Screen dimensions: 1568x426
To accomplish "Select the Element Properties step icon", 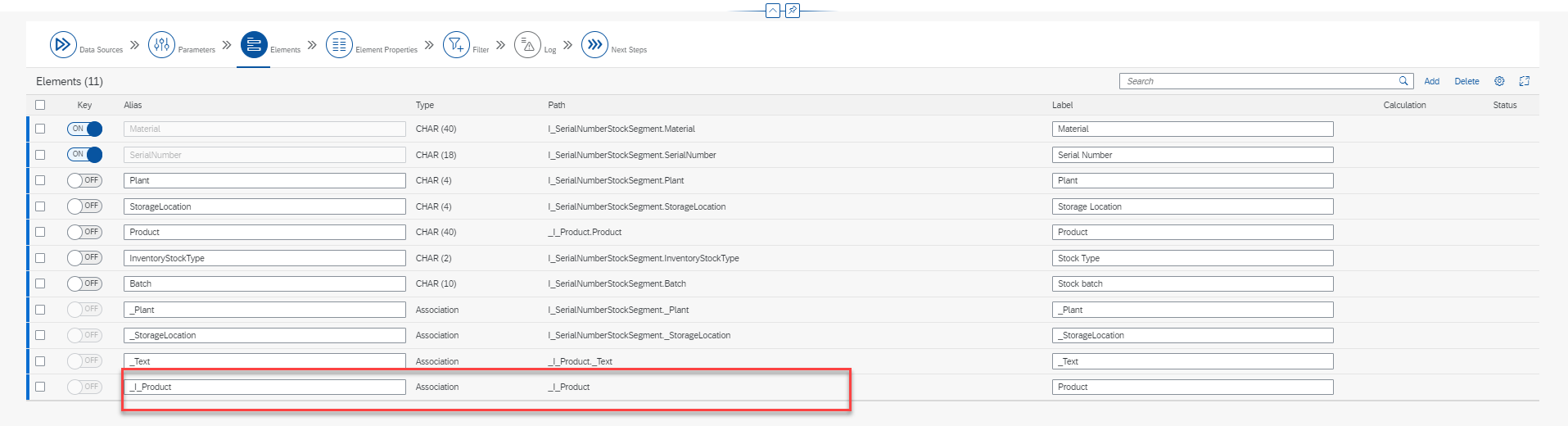I will [x=339, y=44].
